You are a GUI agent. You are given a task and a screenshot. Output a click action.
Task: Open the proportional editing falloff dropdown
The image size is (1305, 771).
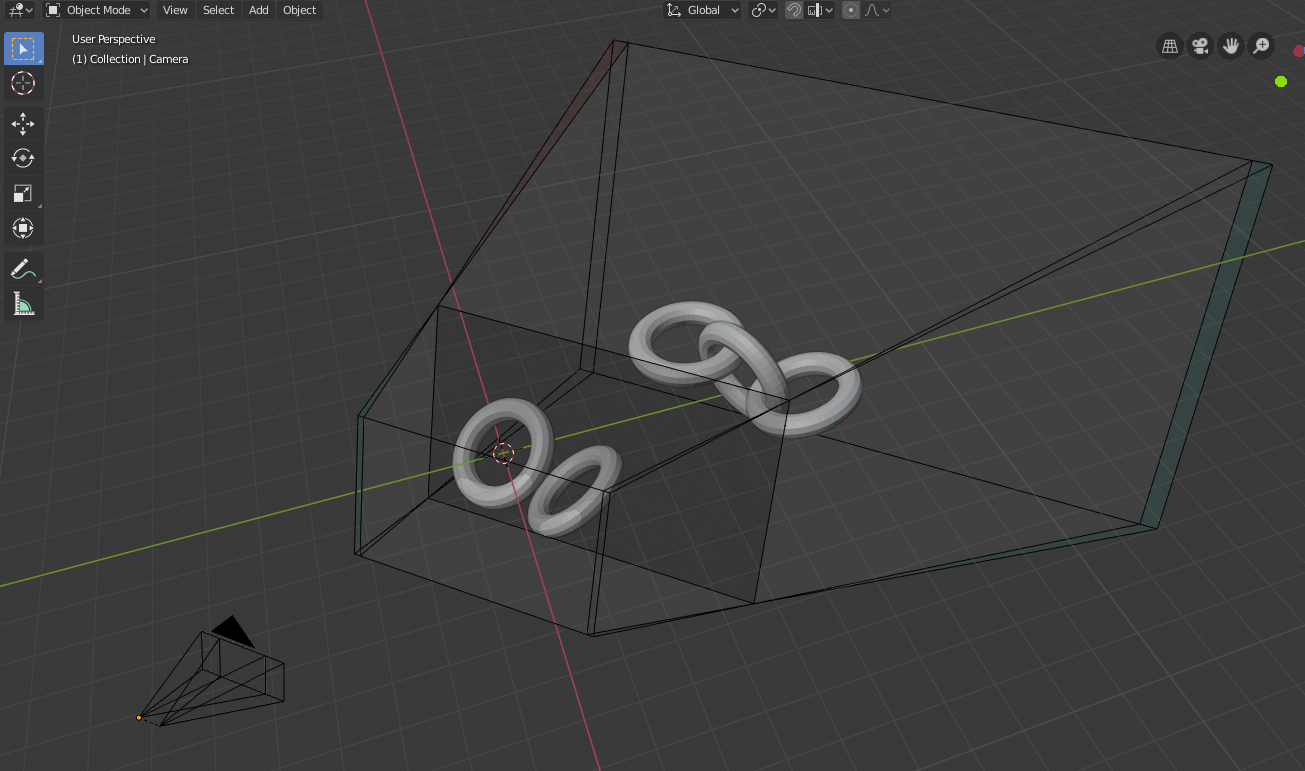coord(877,10)
